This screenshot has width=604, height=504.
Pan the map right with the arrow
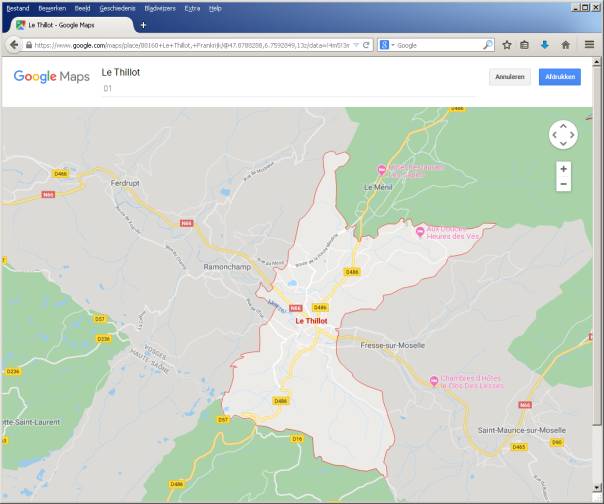pyautogui.click(x=572, y=135)
